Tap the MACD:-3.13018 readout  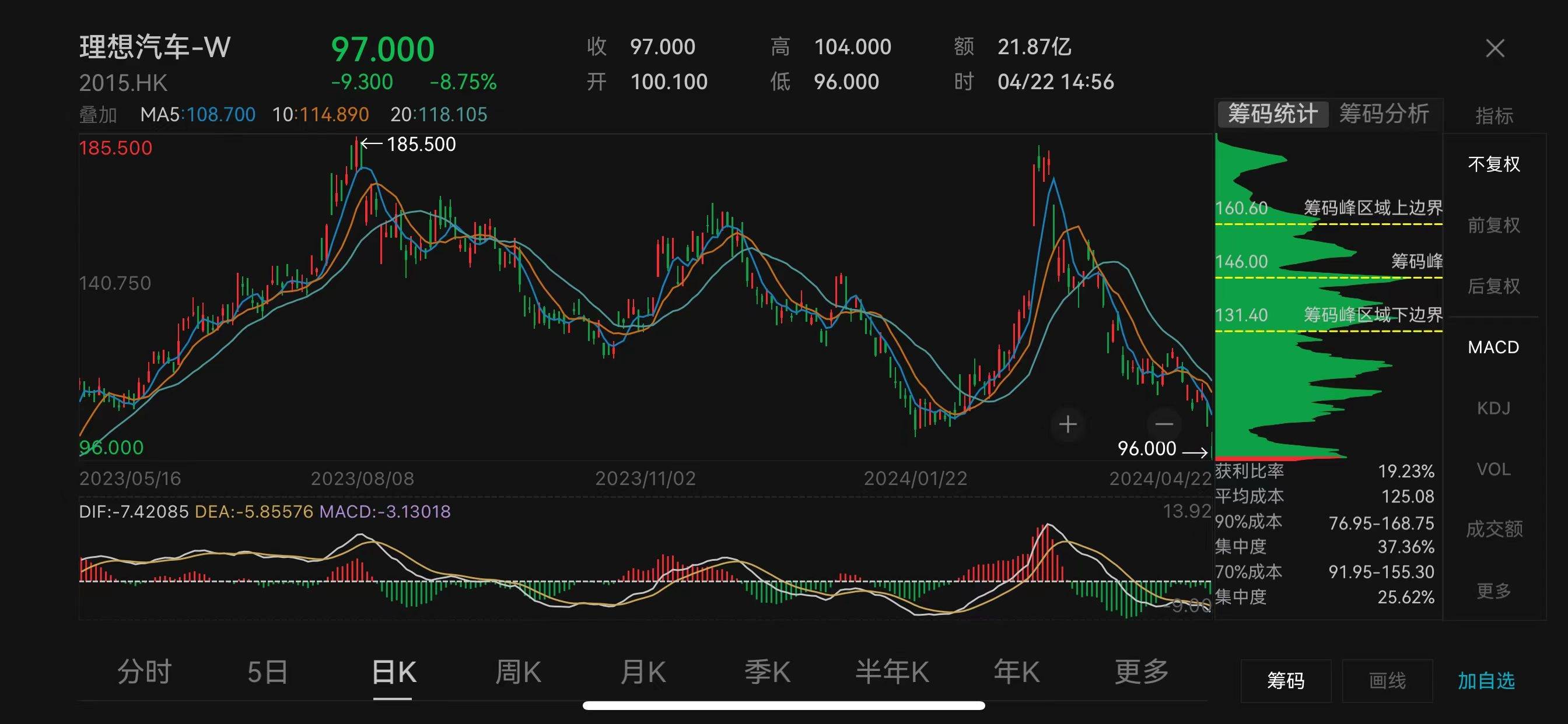[386, 512]
